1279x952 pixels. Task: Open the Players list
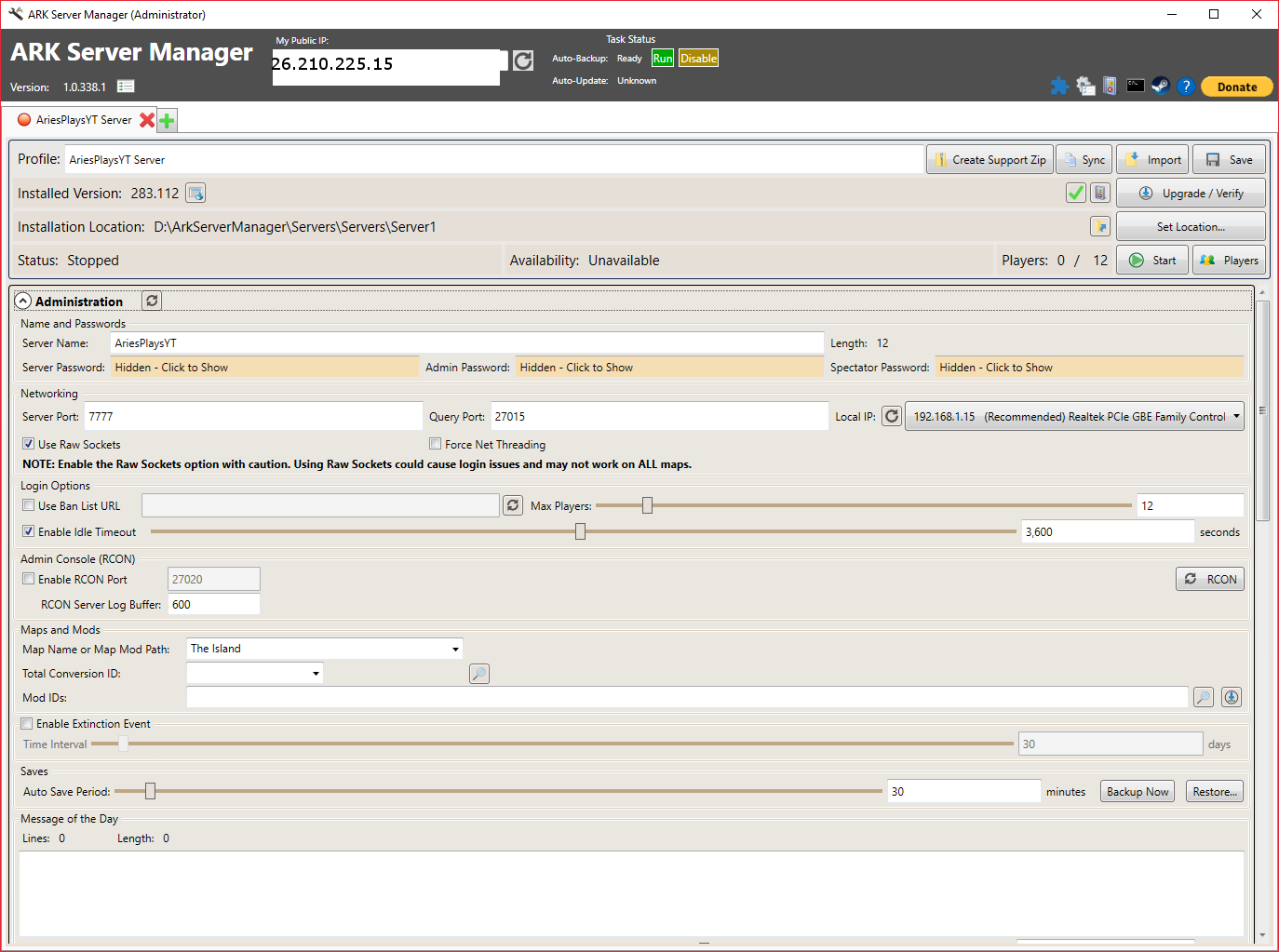1230,260
